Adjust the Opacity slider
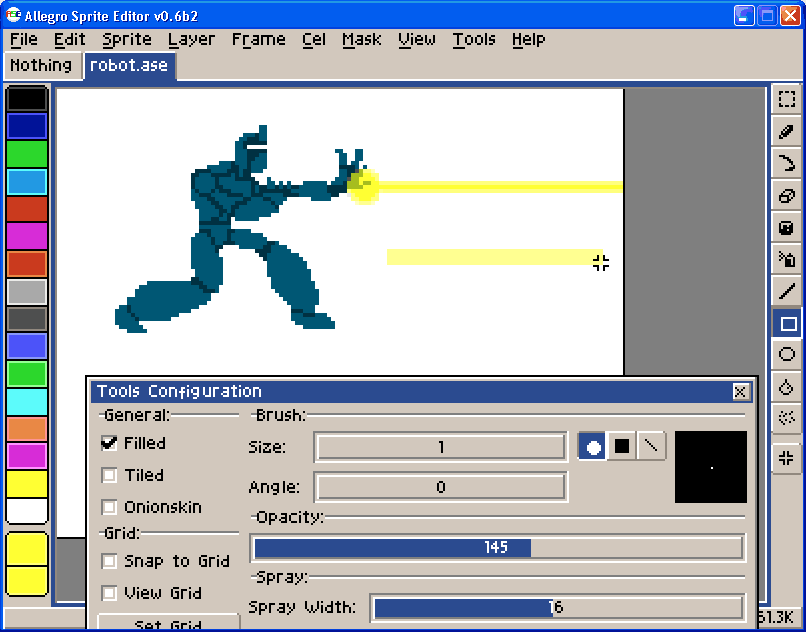This screenshot has width=806, height=632. [x=497, y=548]
